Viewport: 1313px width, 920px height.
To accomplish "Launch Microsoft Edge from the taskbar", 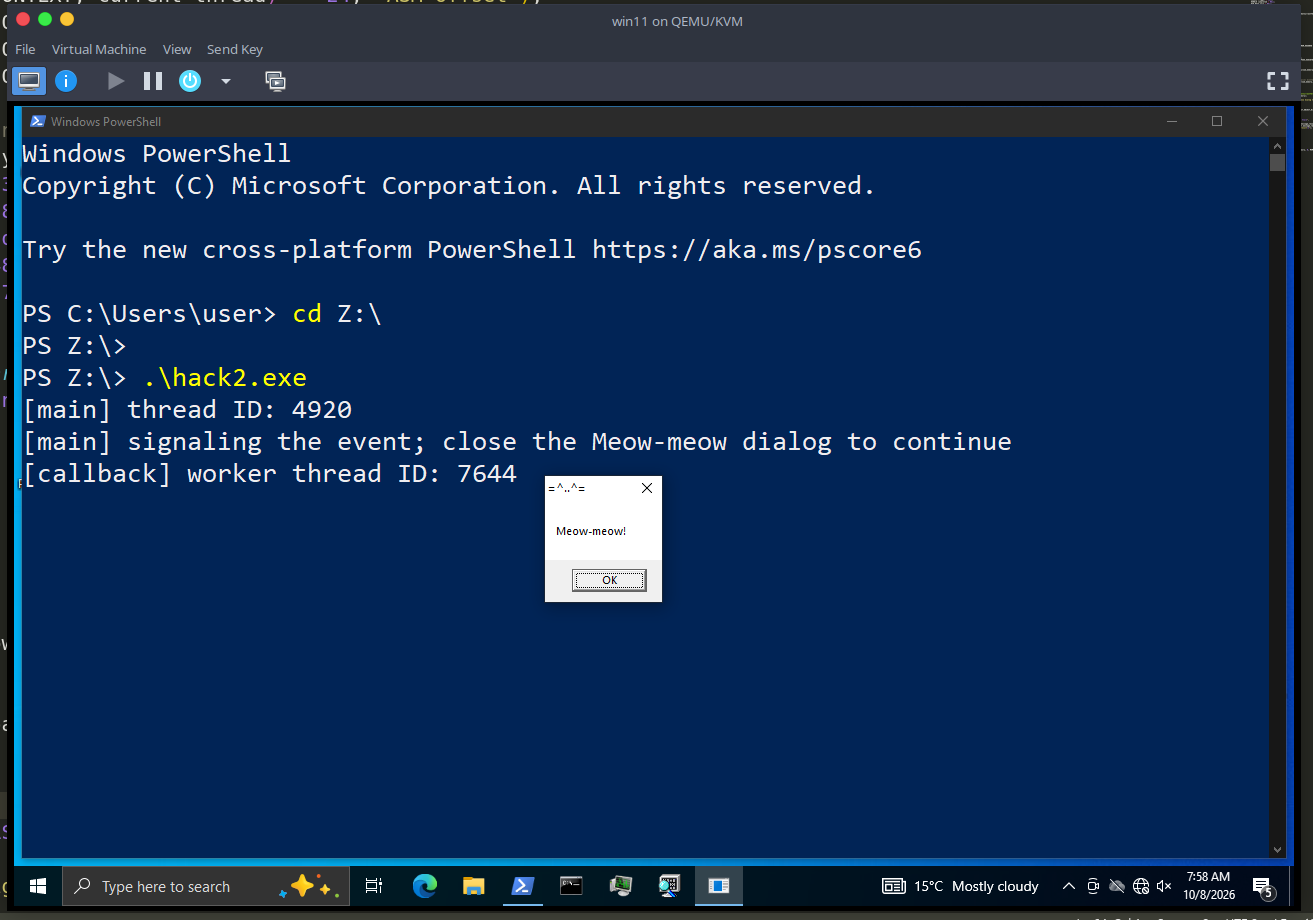I will 425,886.
